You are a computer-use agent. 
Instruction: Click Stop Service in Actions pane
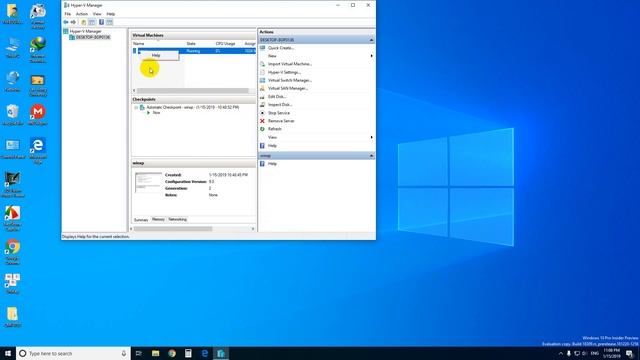pyautogui.click(x=279, y=113)
